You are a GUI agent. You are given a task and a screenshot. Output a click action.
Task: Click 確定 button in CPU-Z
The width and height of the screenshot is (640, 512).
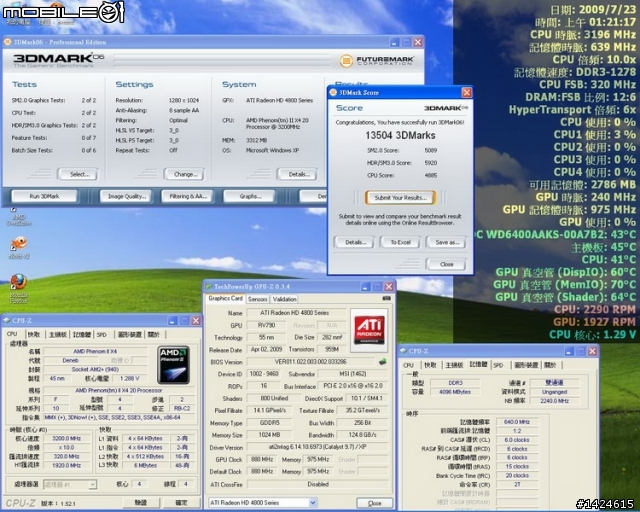[x=181, y=503]
